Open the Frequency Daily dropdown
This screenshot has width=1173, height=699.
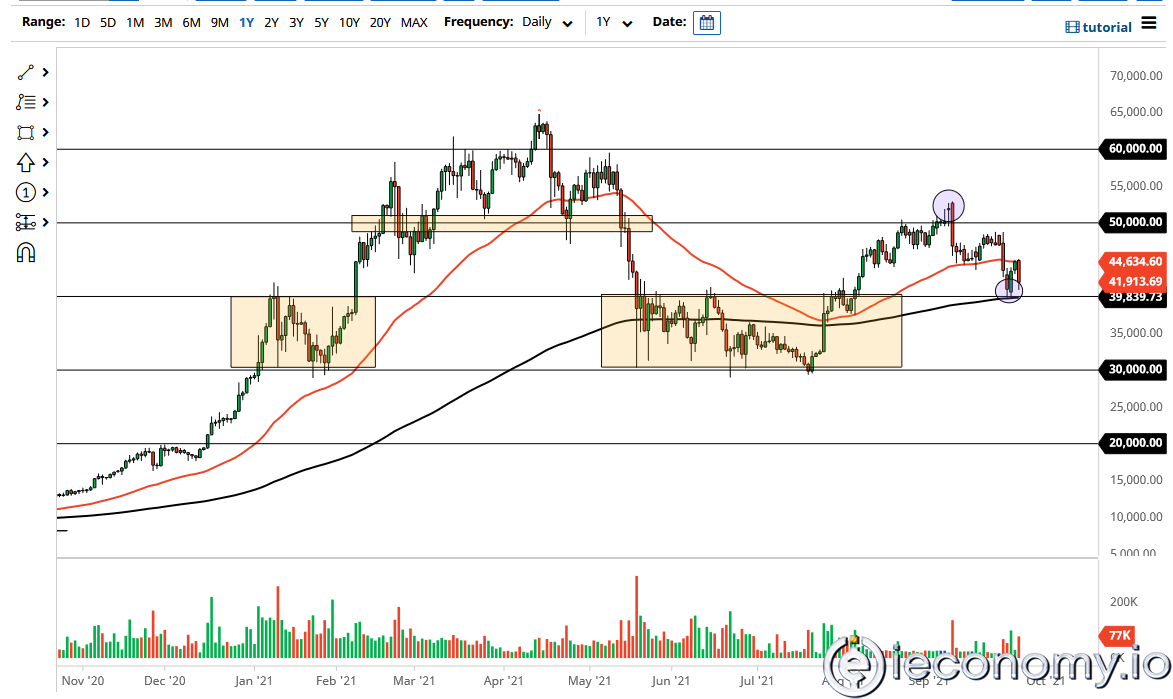547,22
